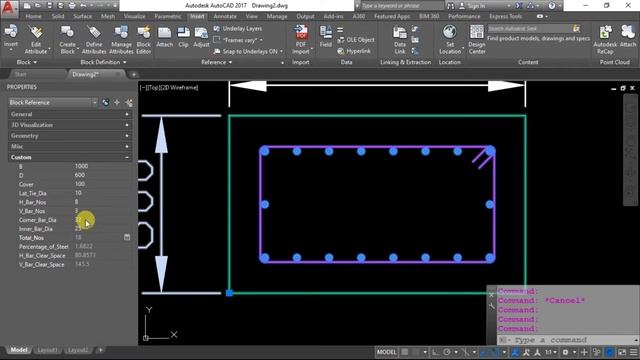
Task: Switch to the Annotate ribbon tab
Action: (x=225, y=16)
